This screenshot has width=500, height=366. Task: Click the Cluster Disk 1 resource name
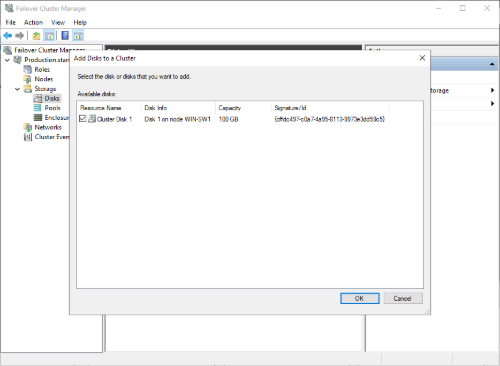click(114, 119)
